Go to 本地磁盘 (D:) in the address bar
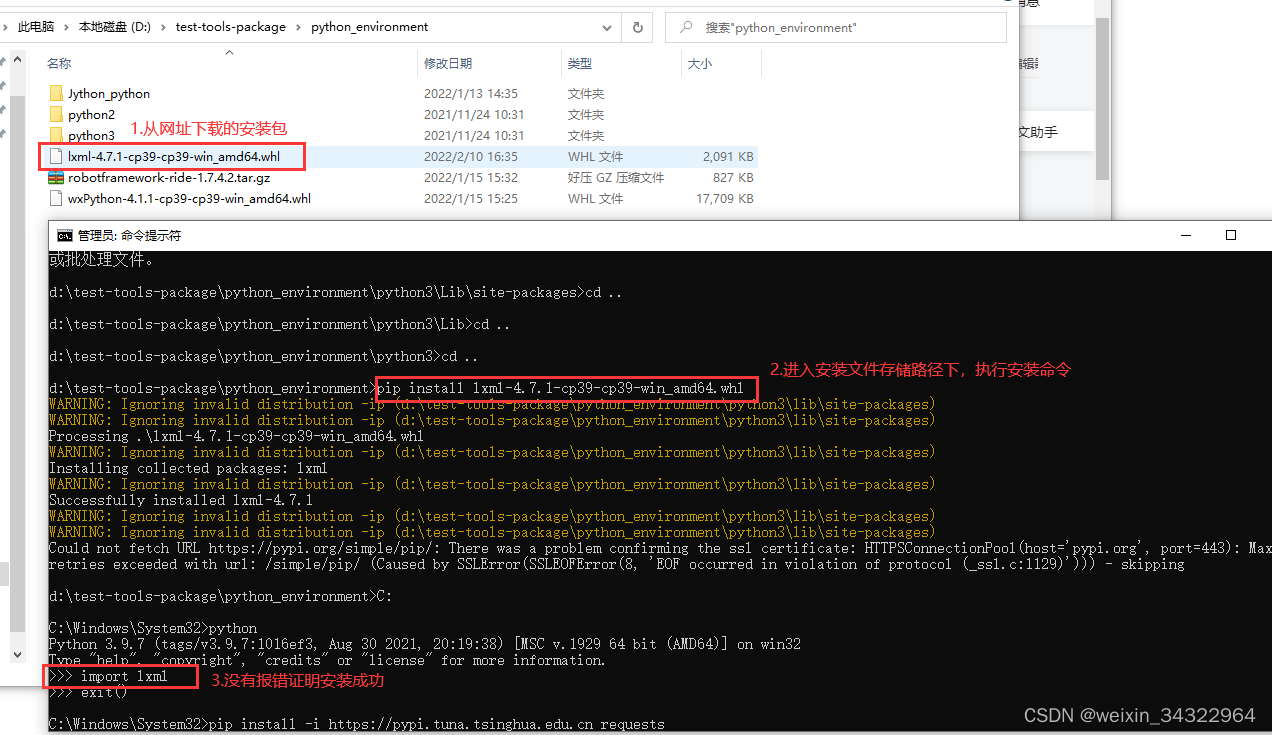 point(115,28)
